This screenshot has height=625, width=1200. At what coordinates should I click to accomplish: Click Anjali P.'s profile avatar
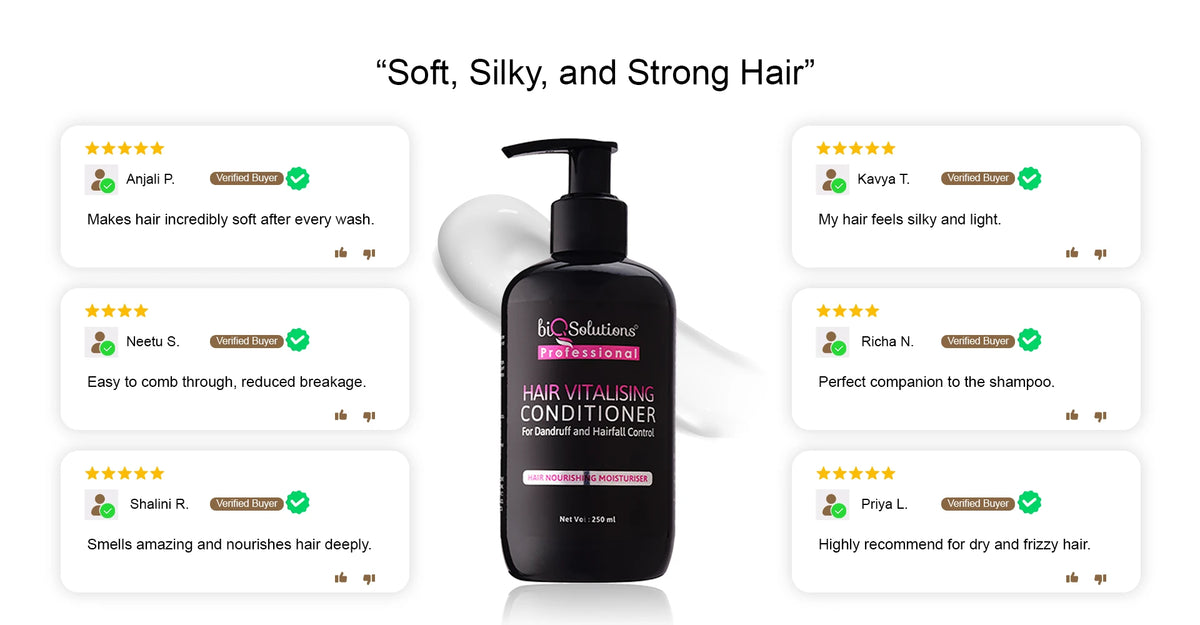coord(101,180)
